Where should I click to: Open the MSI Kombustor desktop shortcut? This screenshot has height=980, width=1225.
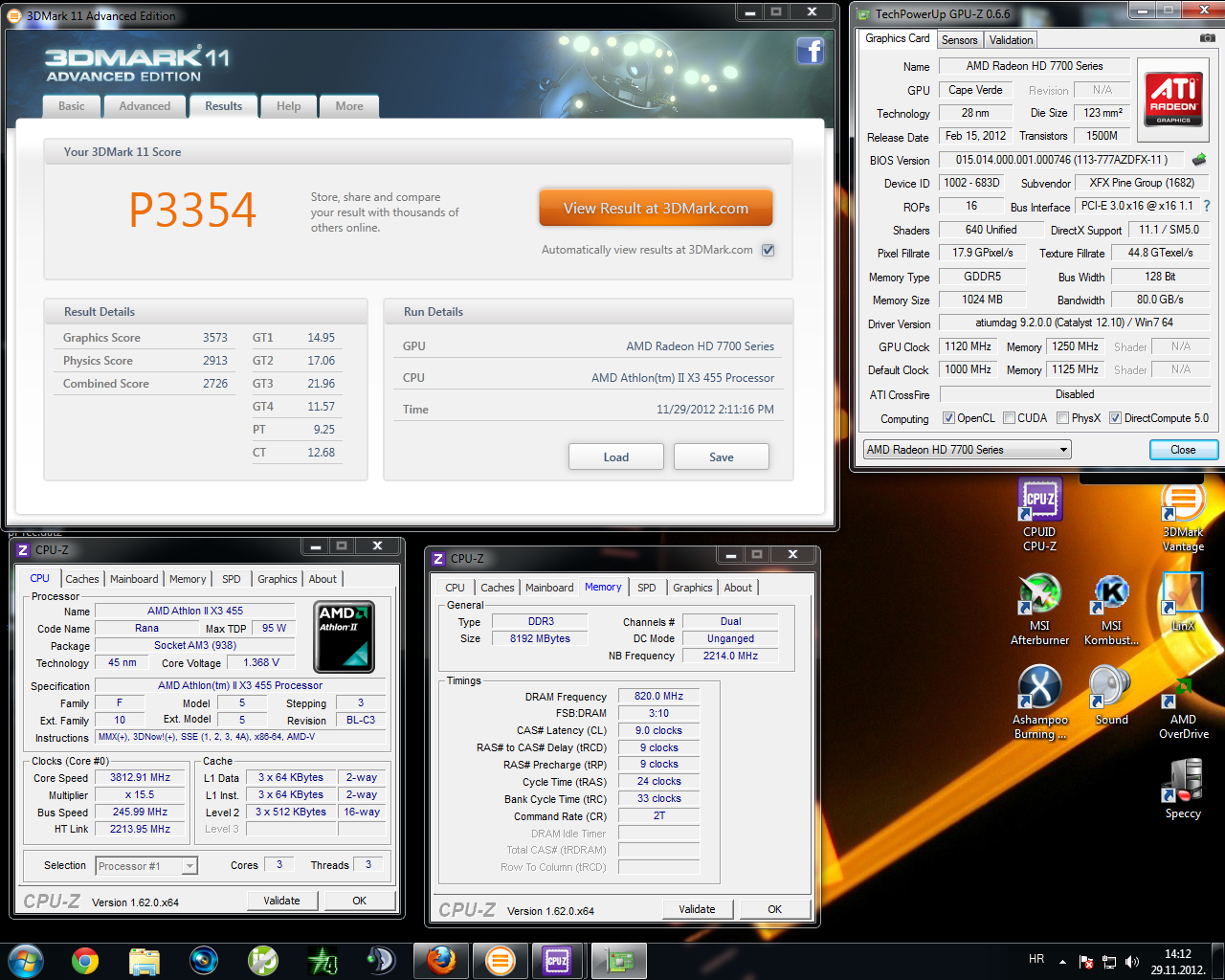click(1111, 609)
